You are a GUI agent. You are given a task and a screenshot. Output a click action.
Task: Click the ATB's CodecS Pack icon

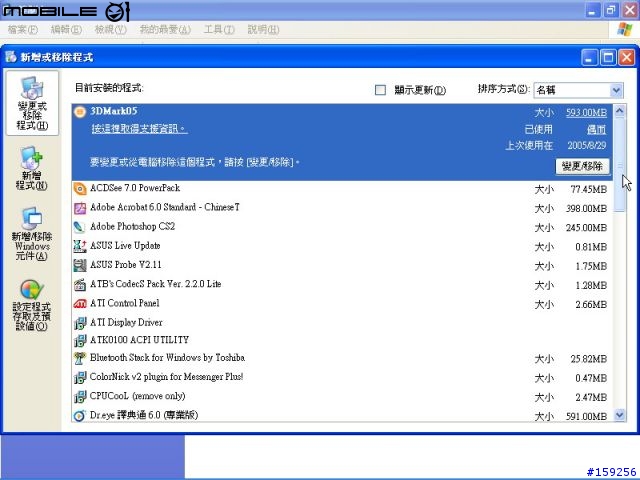pyautogui.click(x=80, y=284)
